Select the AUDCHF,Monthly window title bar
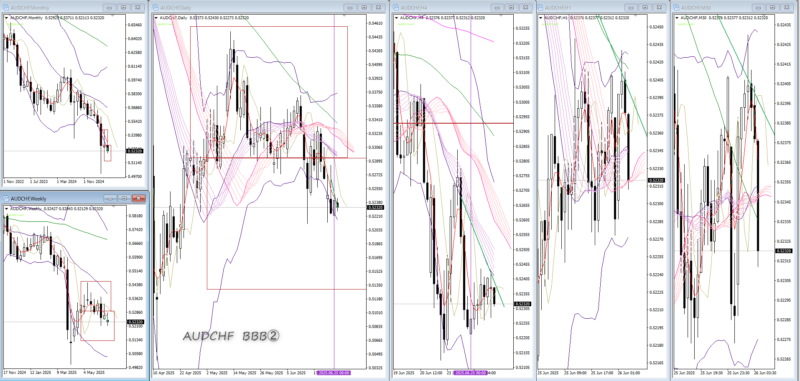The height and width of the screenshot is (381, 800). point(73,8)
